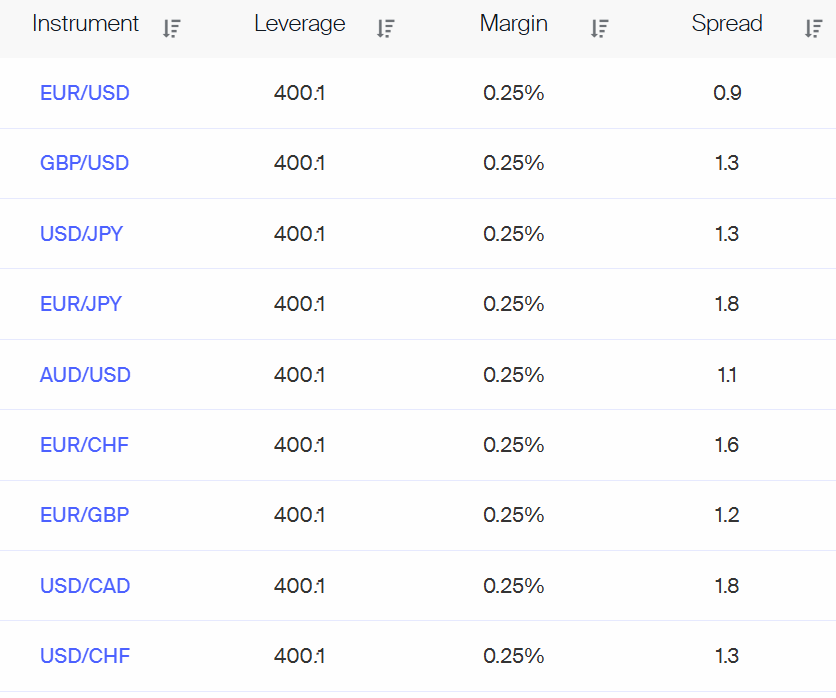Sort by Spread using sort icon

(814, 28)
